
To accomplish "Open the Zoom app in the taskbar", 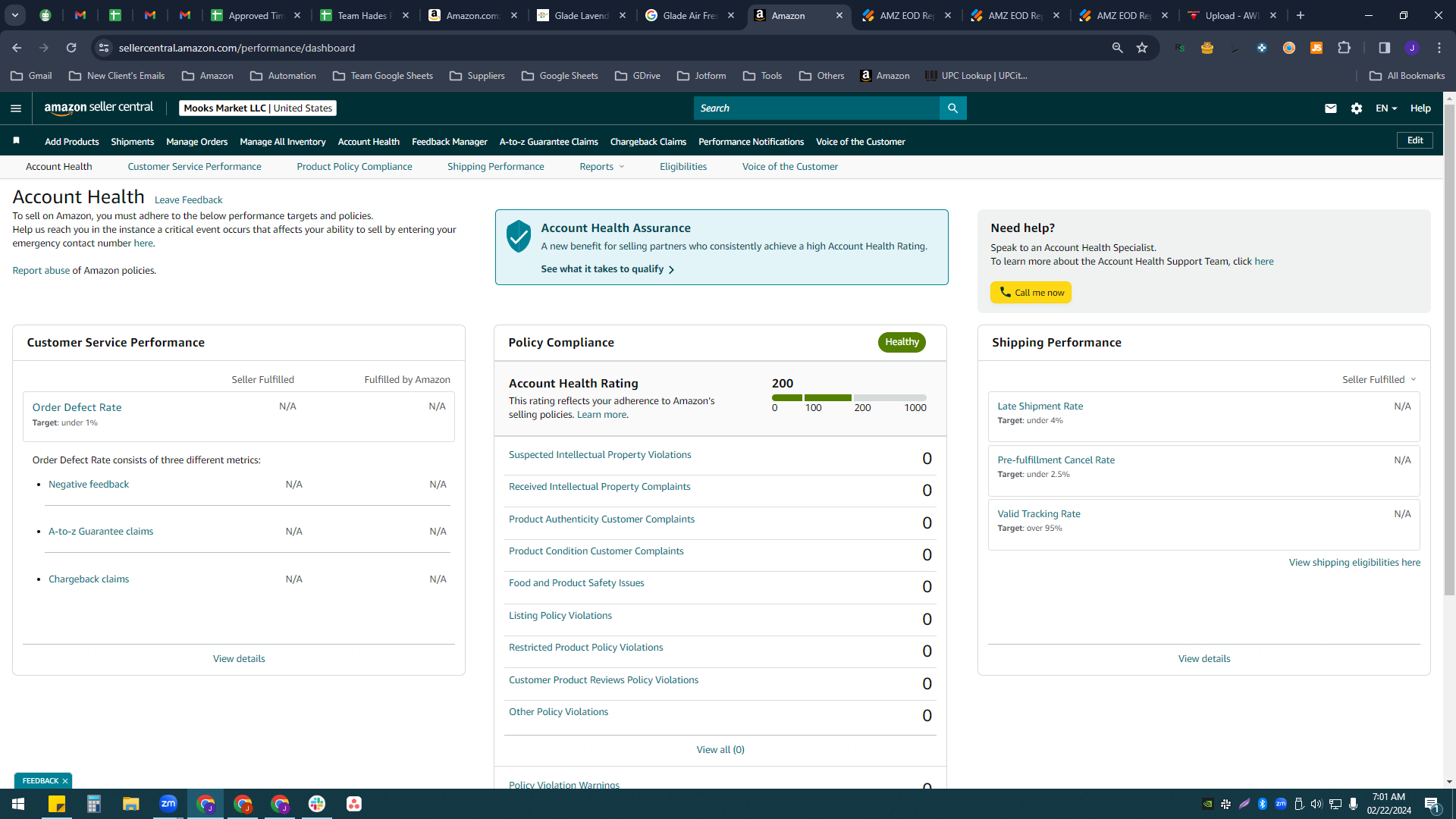I will click(168, 804).
